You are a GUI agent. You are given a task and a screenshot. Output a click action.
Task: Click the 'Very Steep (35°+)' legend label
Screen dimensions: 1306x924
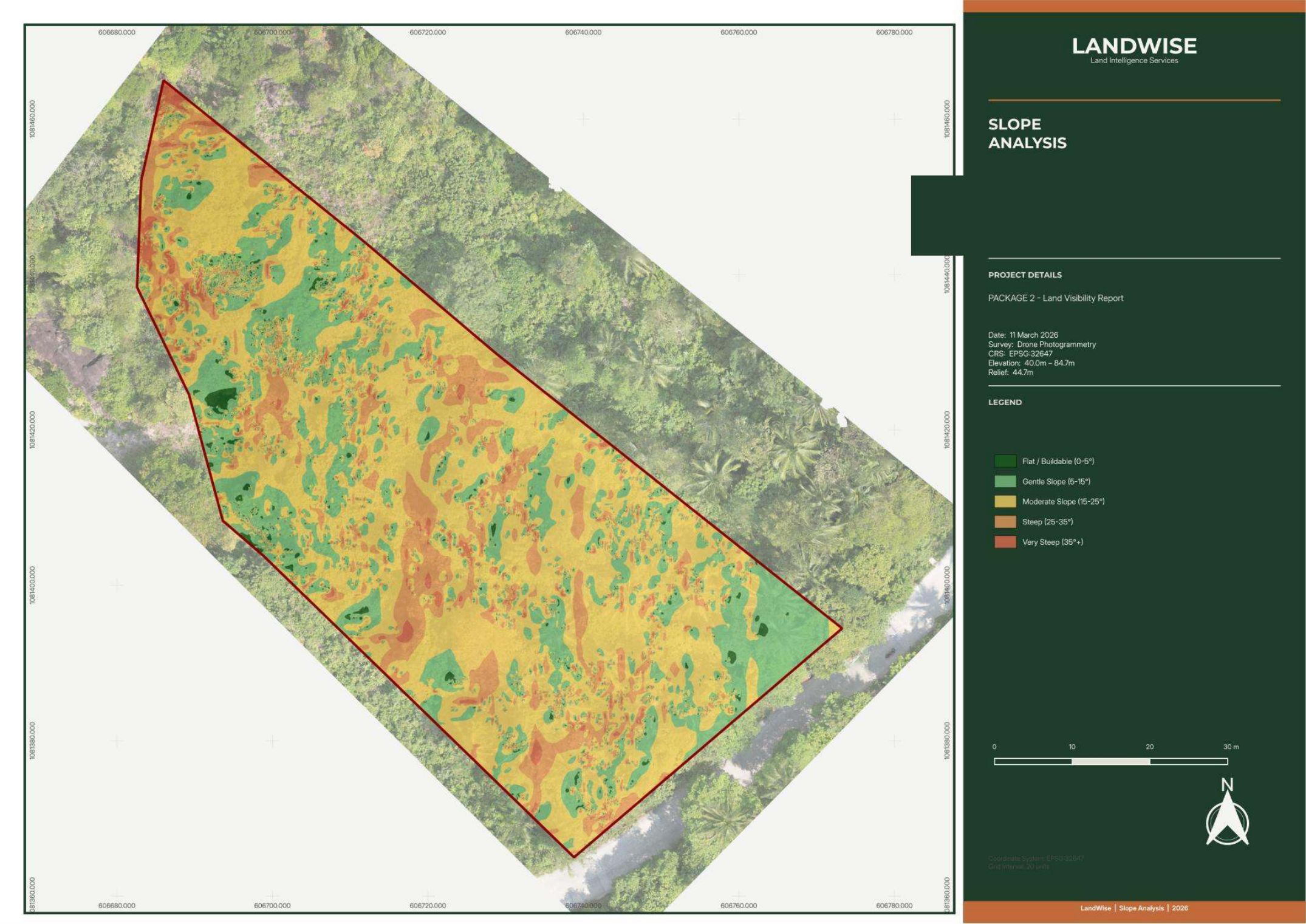tap(1053, 541)
